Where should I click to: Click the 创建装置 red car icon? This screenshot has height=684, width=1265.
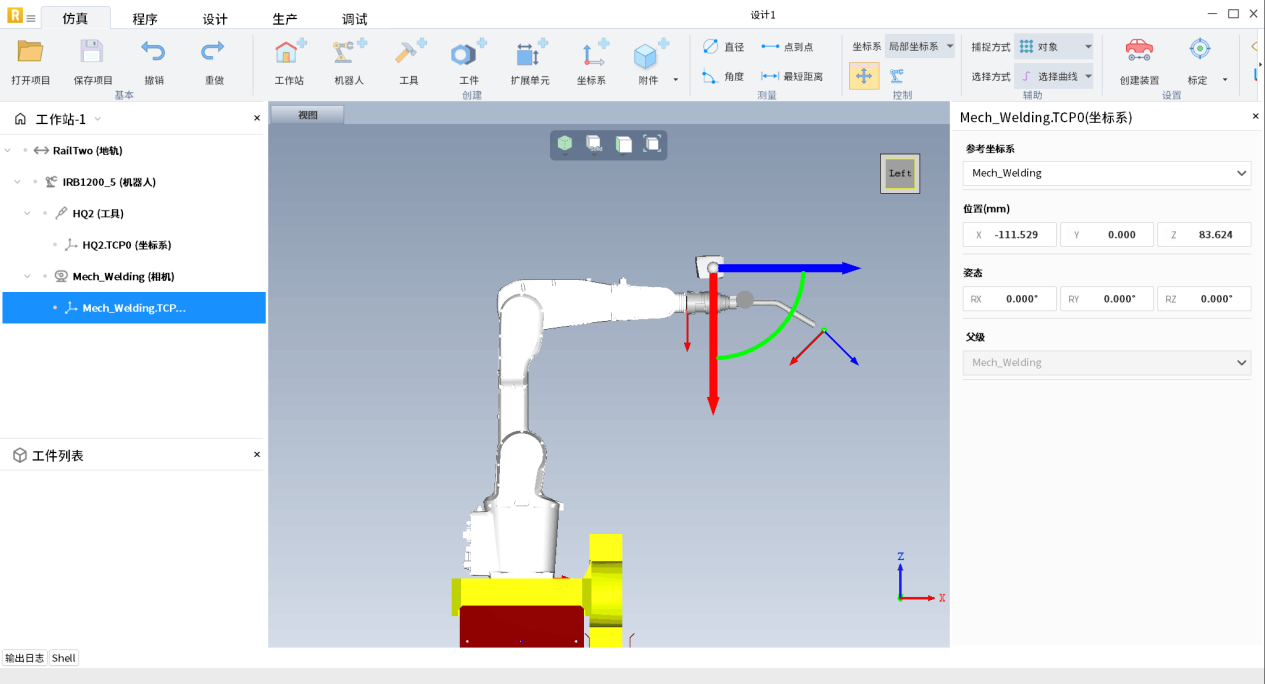coord(1138,52)
